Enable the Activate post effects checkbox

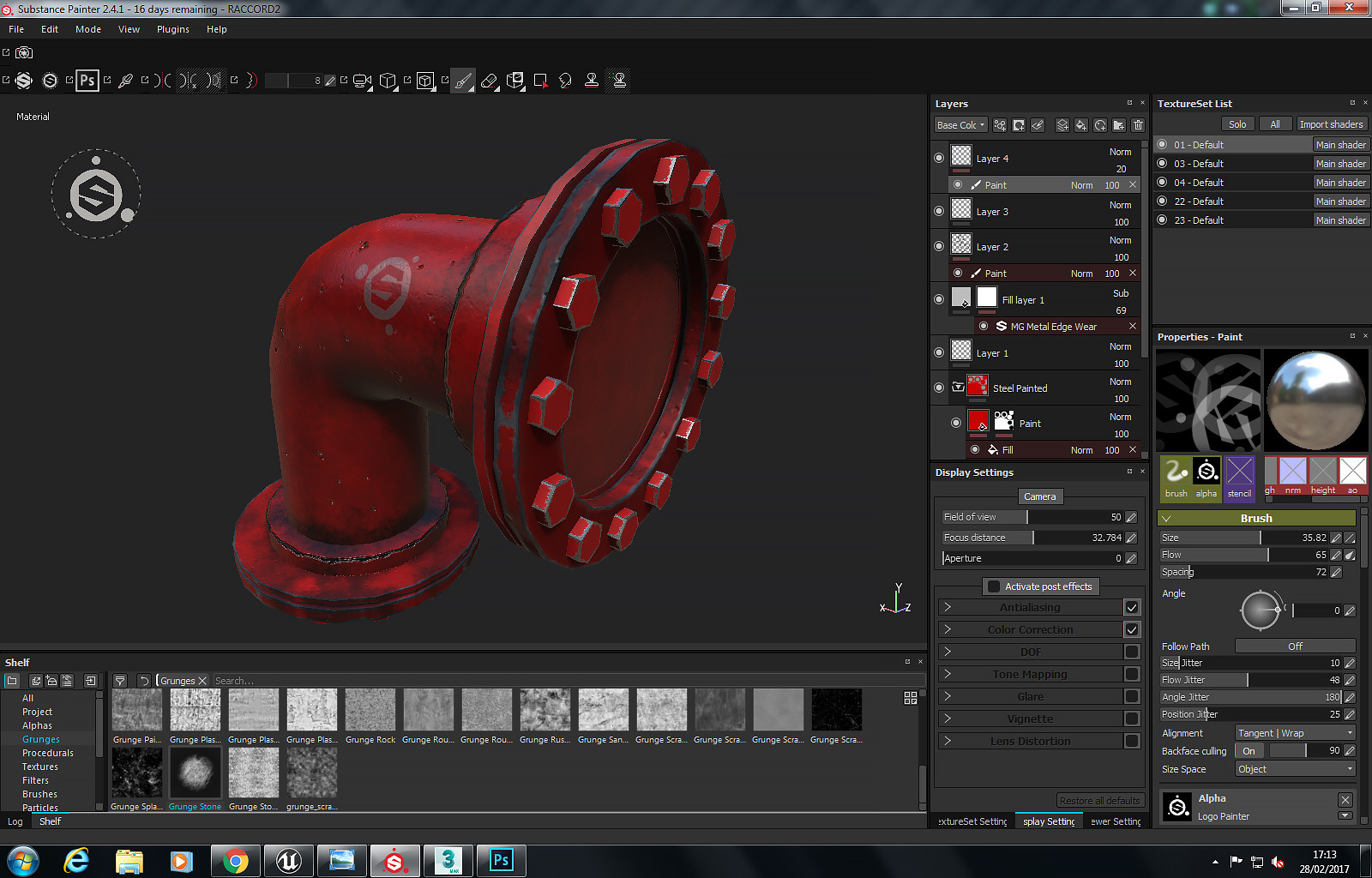(x=994, y=586)
